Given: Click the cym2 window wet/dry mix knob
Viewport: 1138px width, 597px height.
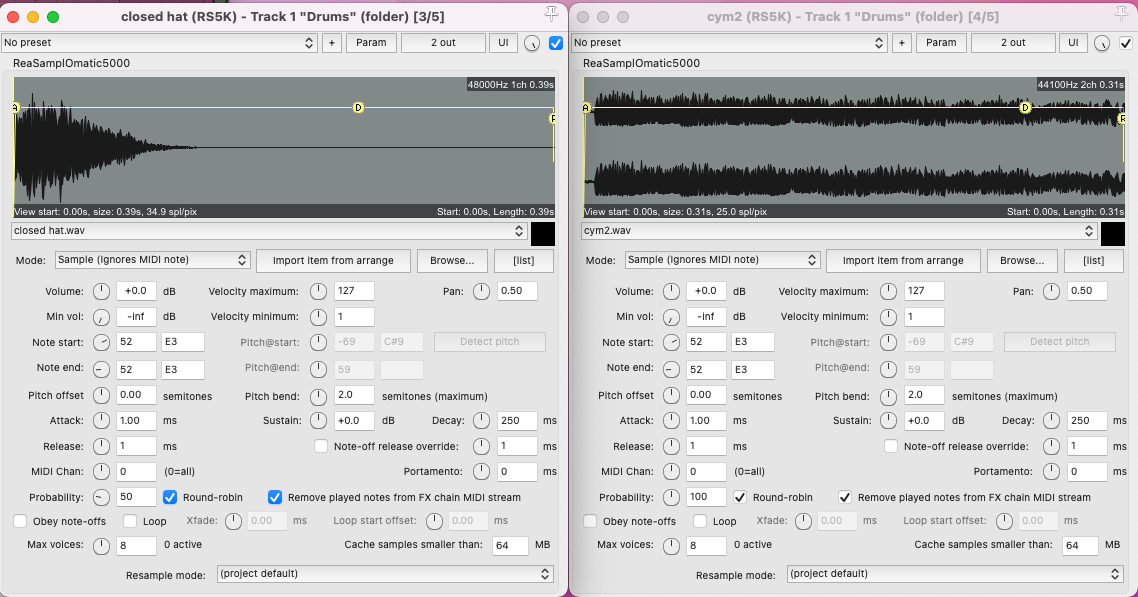Looking at the screenshot, I should (x=1102, y=44).
